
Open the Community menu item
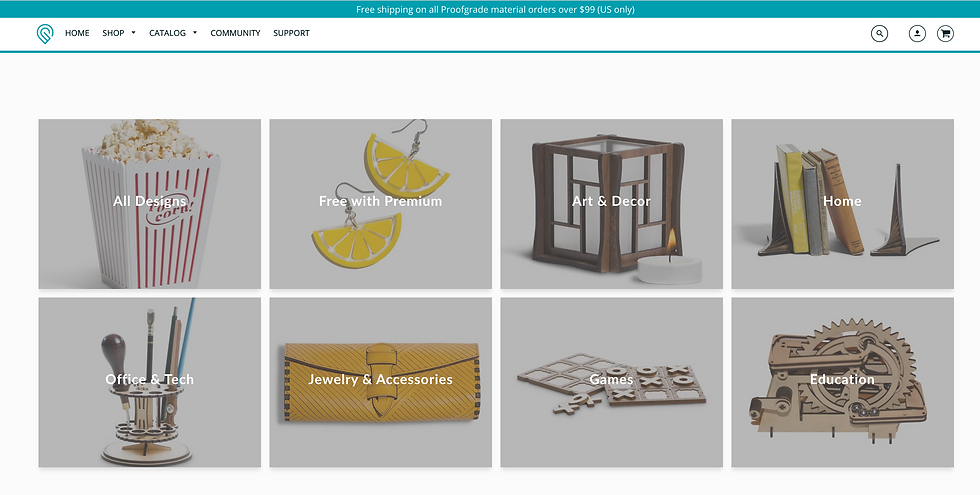click(236, 33)
